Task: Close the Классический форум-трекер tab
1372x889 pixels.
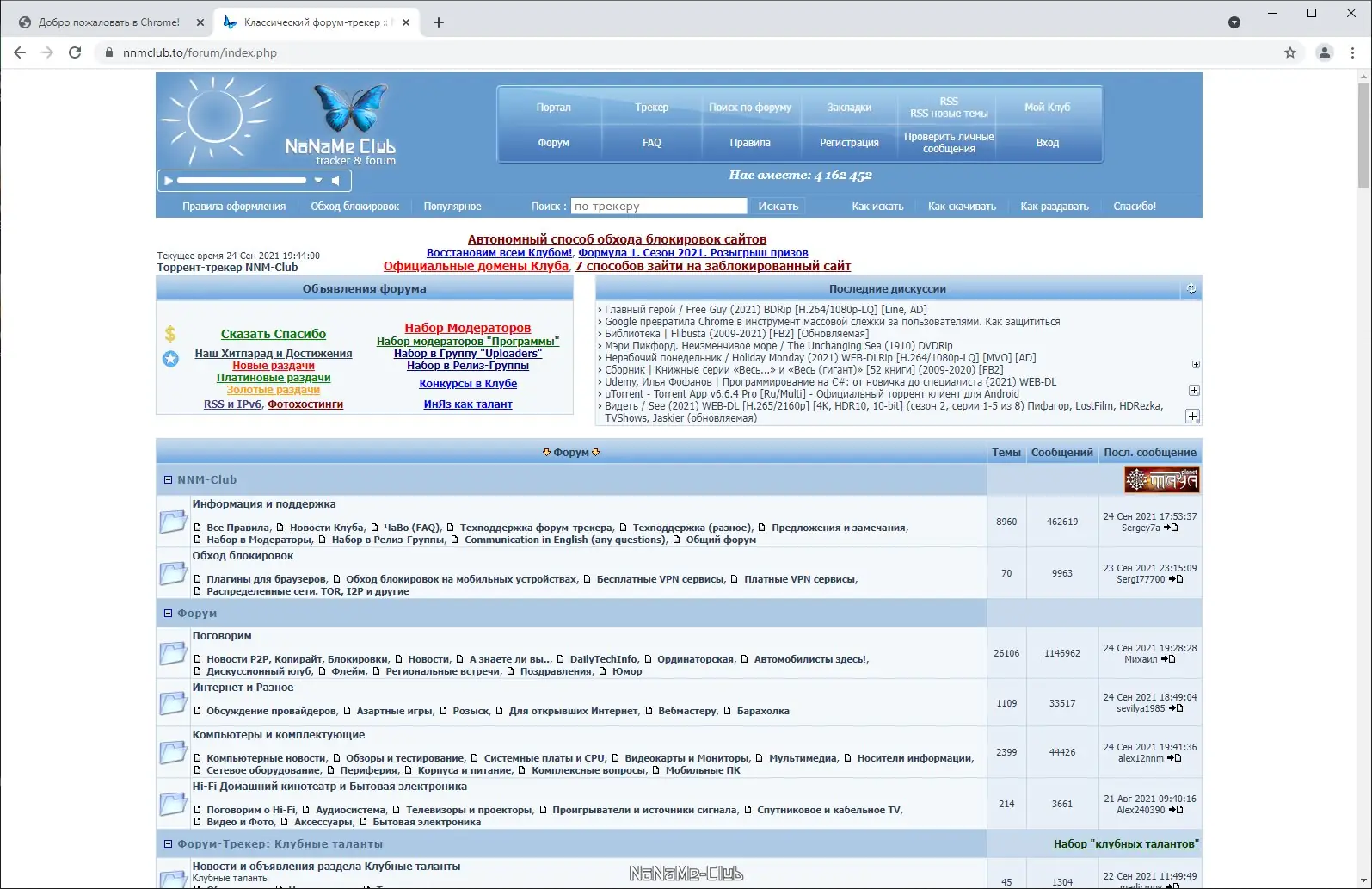Action: pos(406,22)
